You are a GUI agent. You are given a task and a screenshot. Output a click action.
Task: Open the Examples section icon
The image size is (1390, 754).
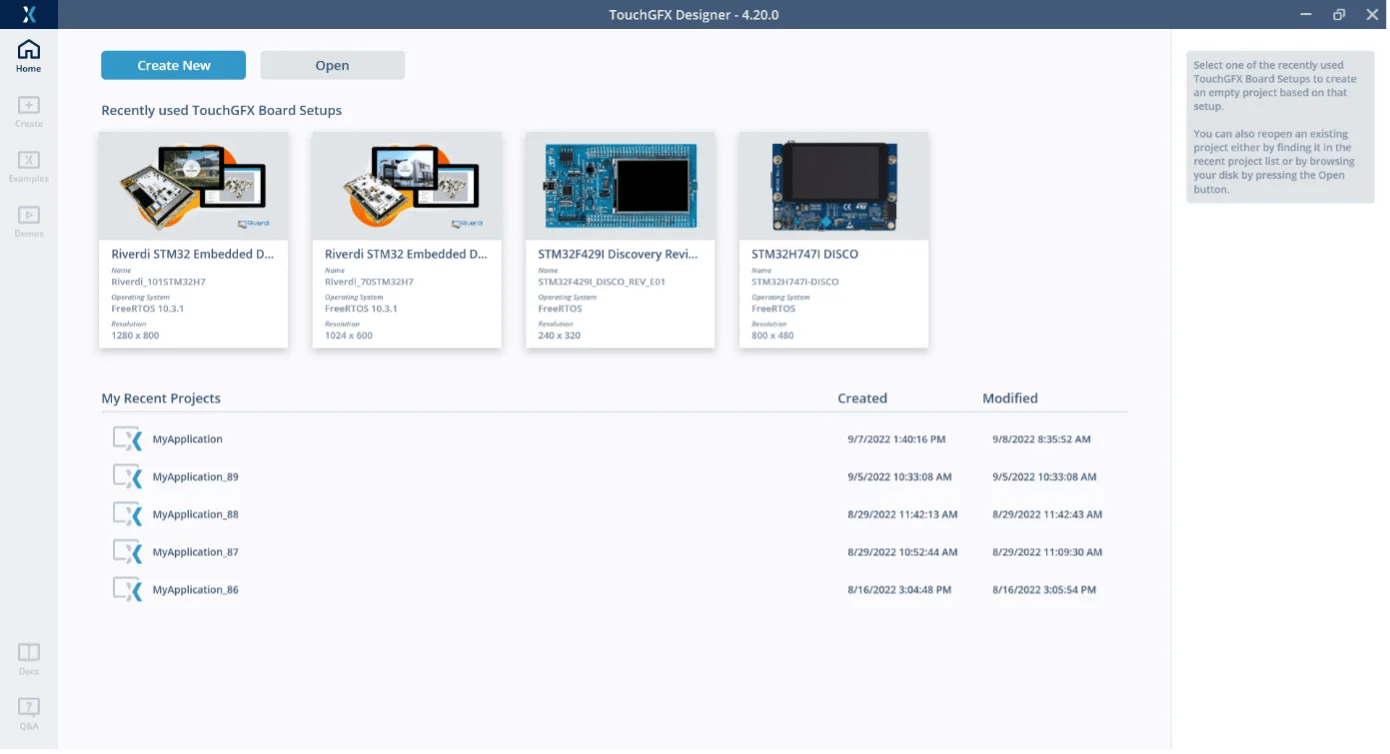click(29, 166)
